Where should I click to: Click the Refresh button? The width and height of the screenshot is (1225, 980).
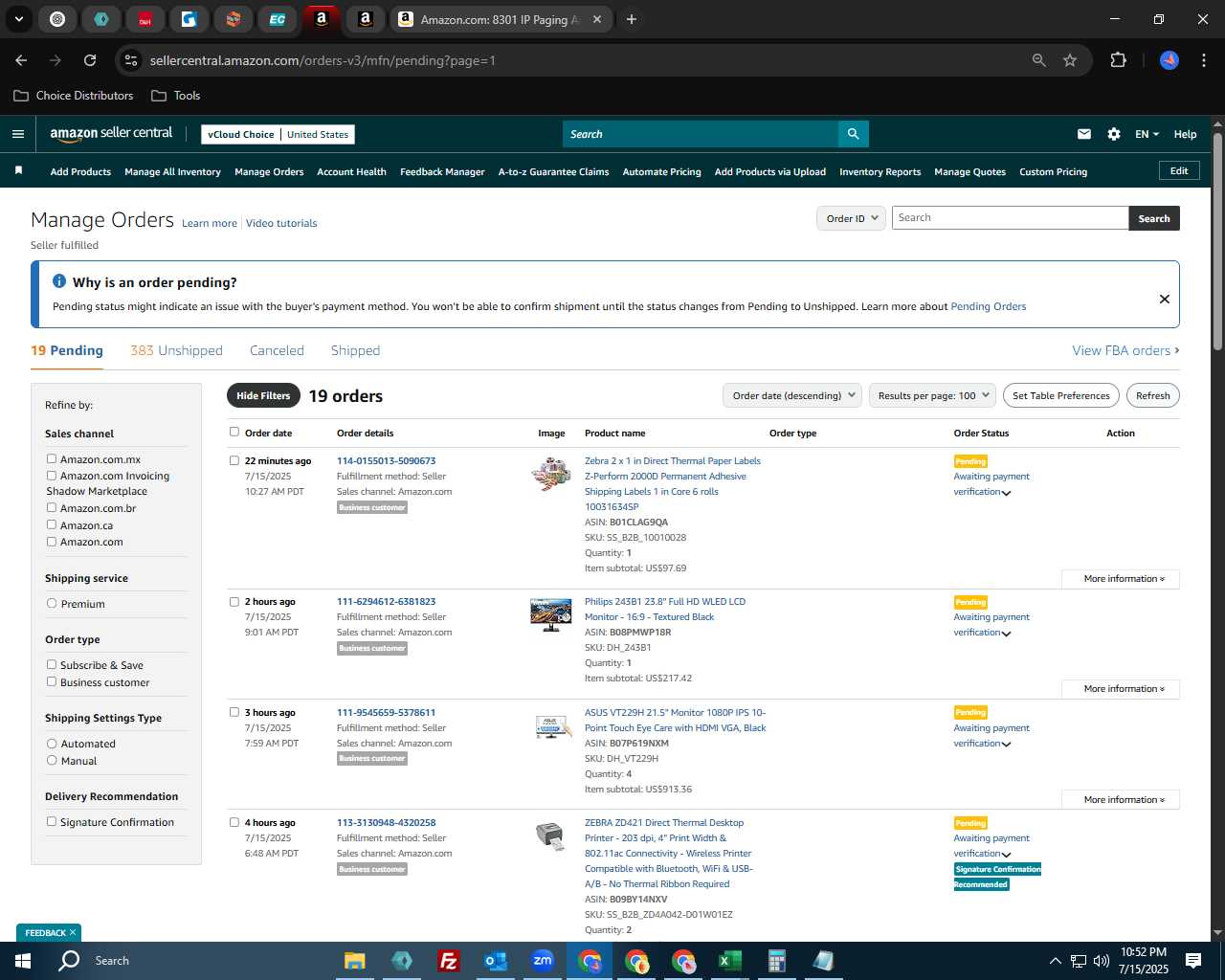(1152, 395)
